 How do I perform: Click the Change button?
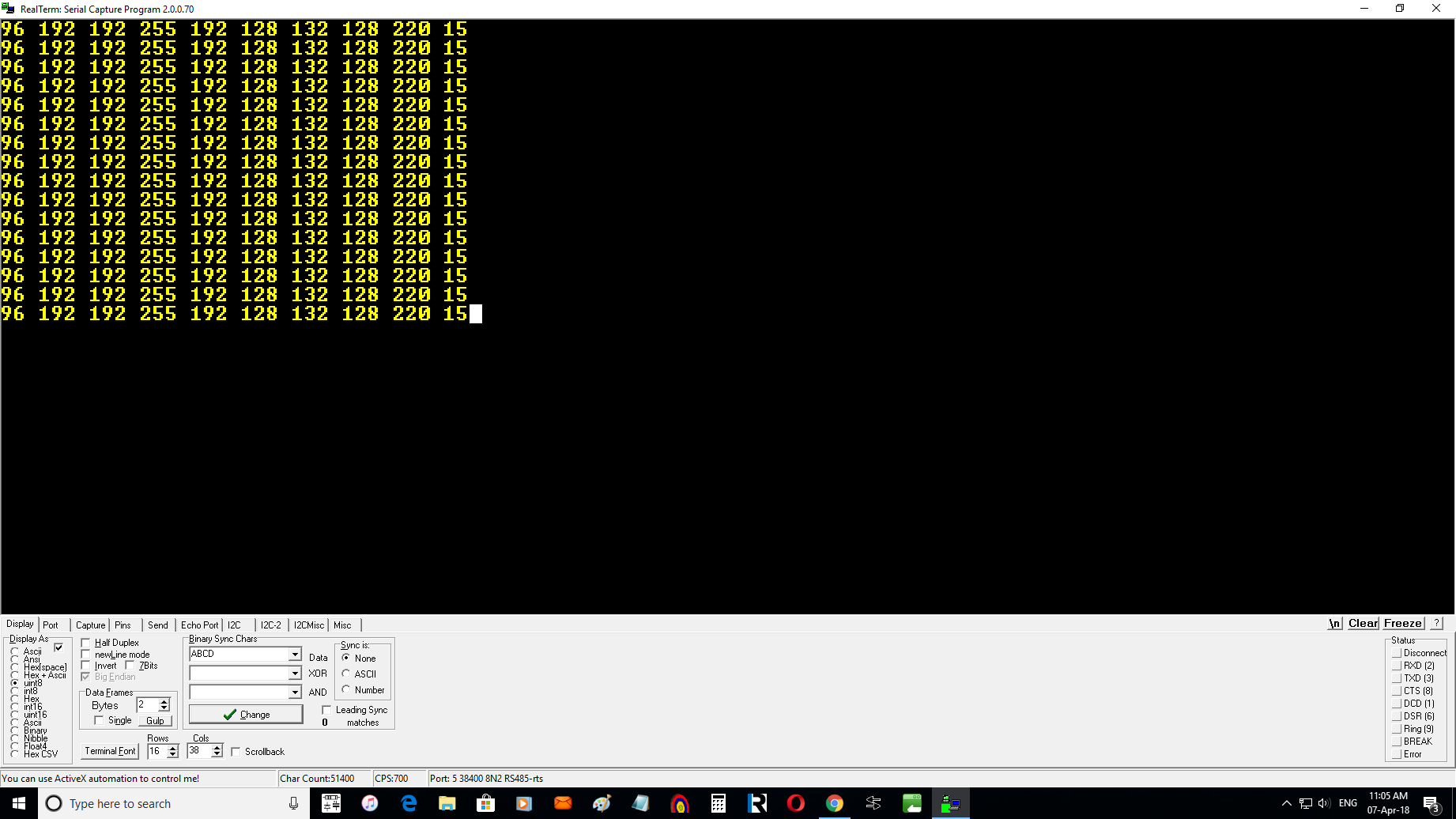tap(246, 714)
